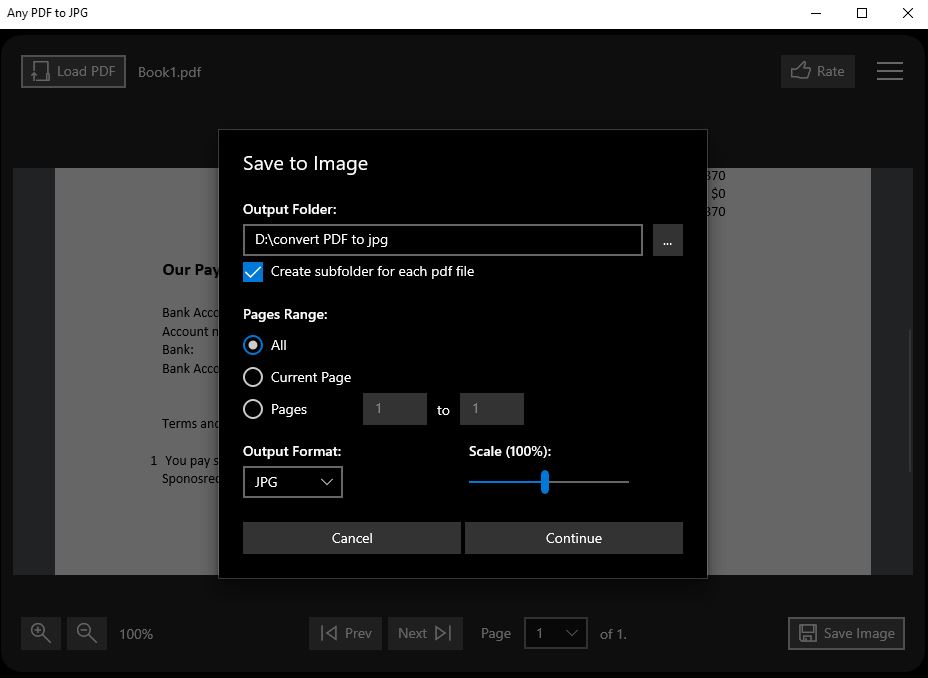Click the Save Image disk icon button

846,633
